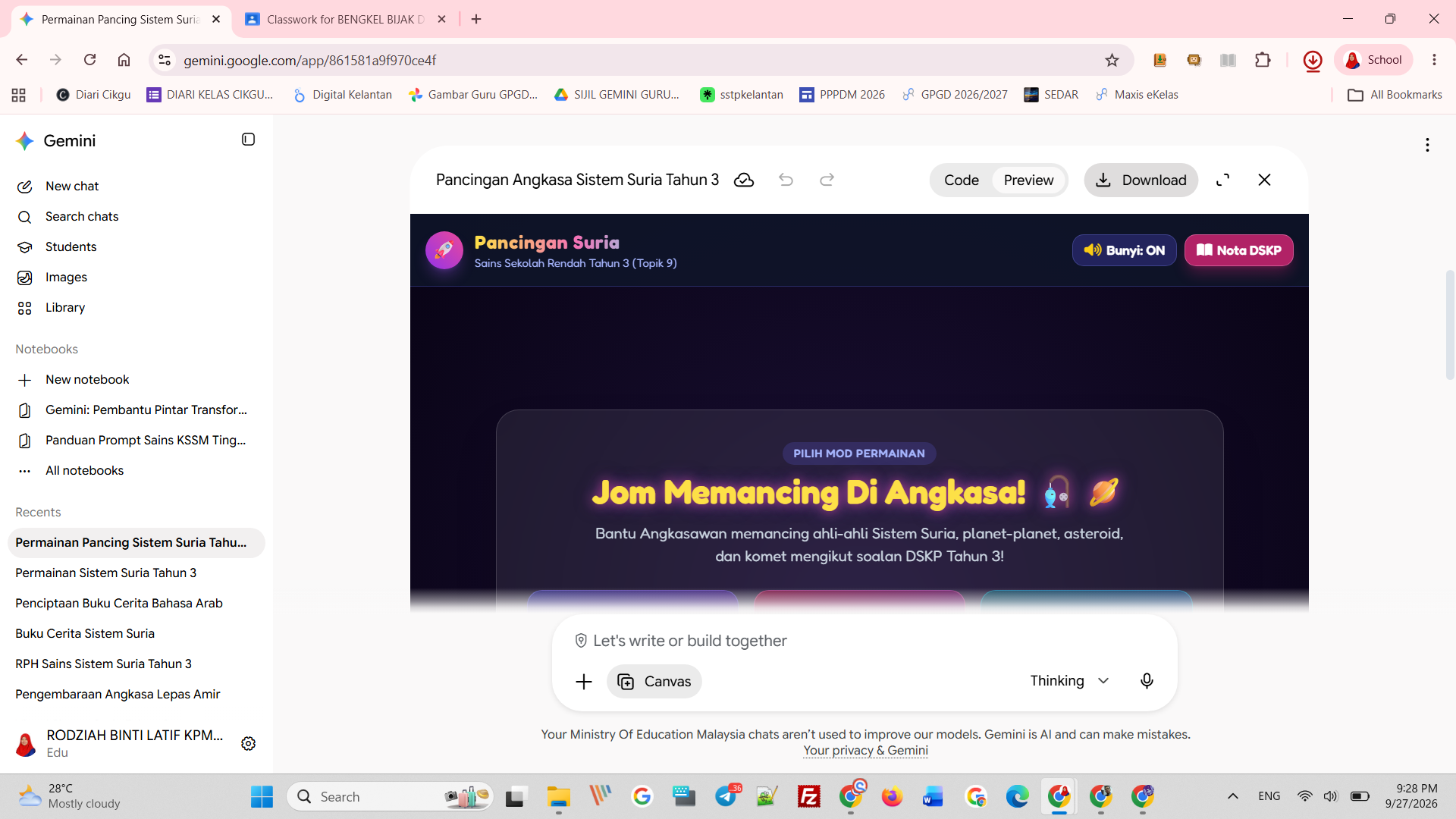1456x819 pixels.
Task: Open the Maxis eKelas bookmark
Action: (1137, 95)
